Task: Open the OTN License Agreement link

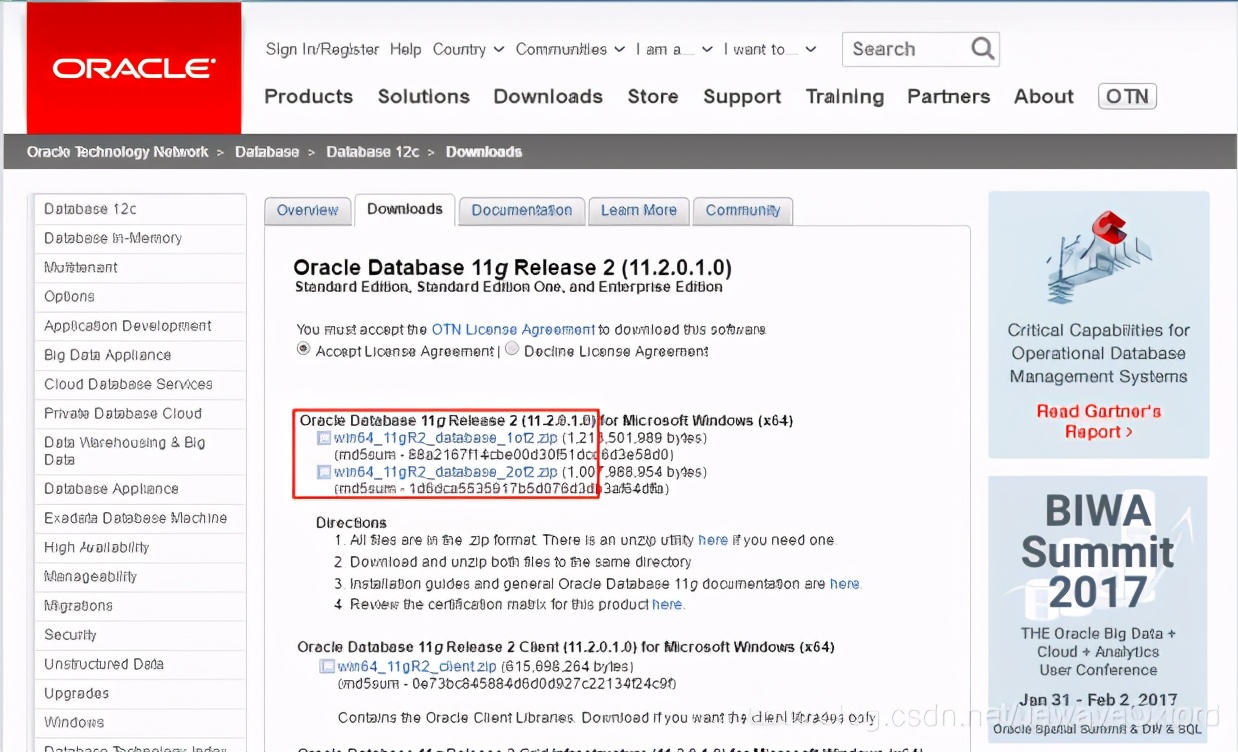Action: [513, 329]
